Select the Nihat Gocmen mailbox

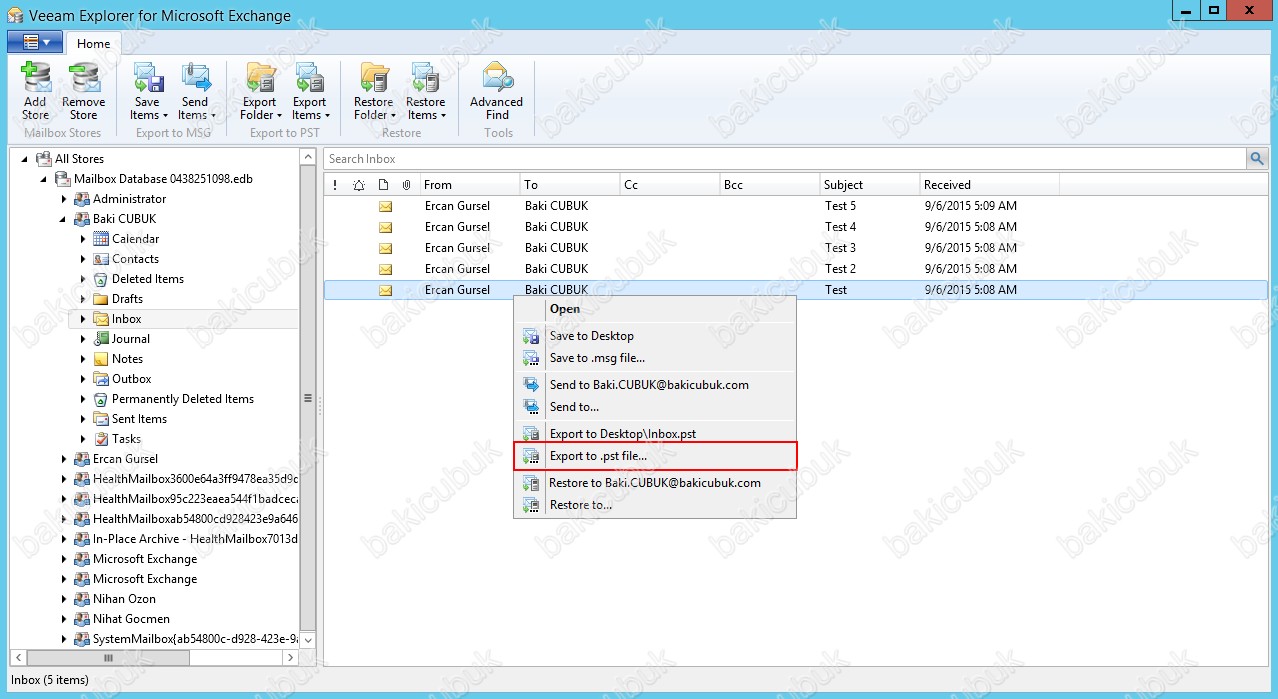tap(131, 619)
